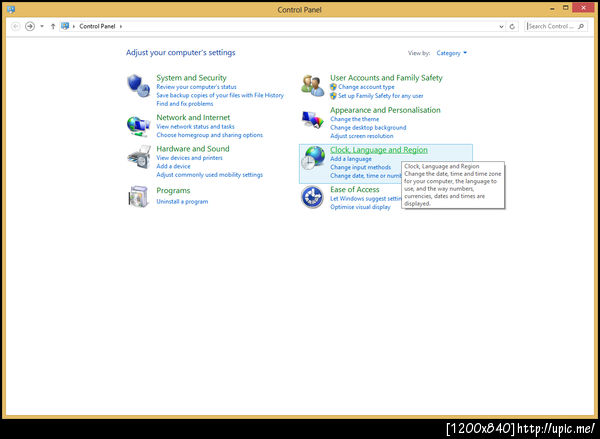
Task: Click Find and fix problems
Action: tap(185, 104)
